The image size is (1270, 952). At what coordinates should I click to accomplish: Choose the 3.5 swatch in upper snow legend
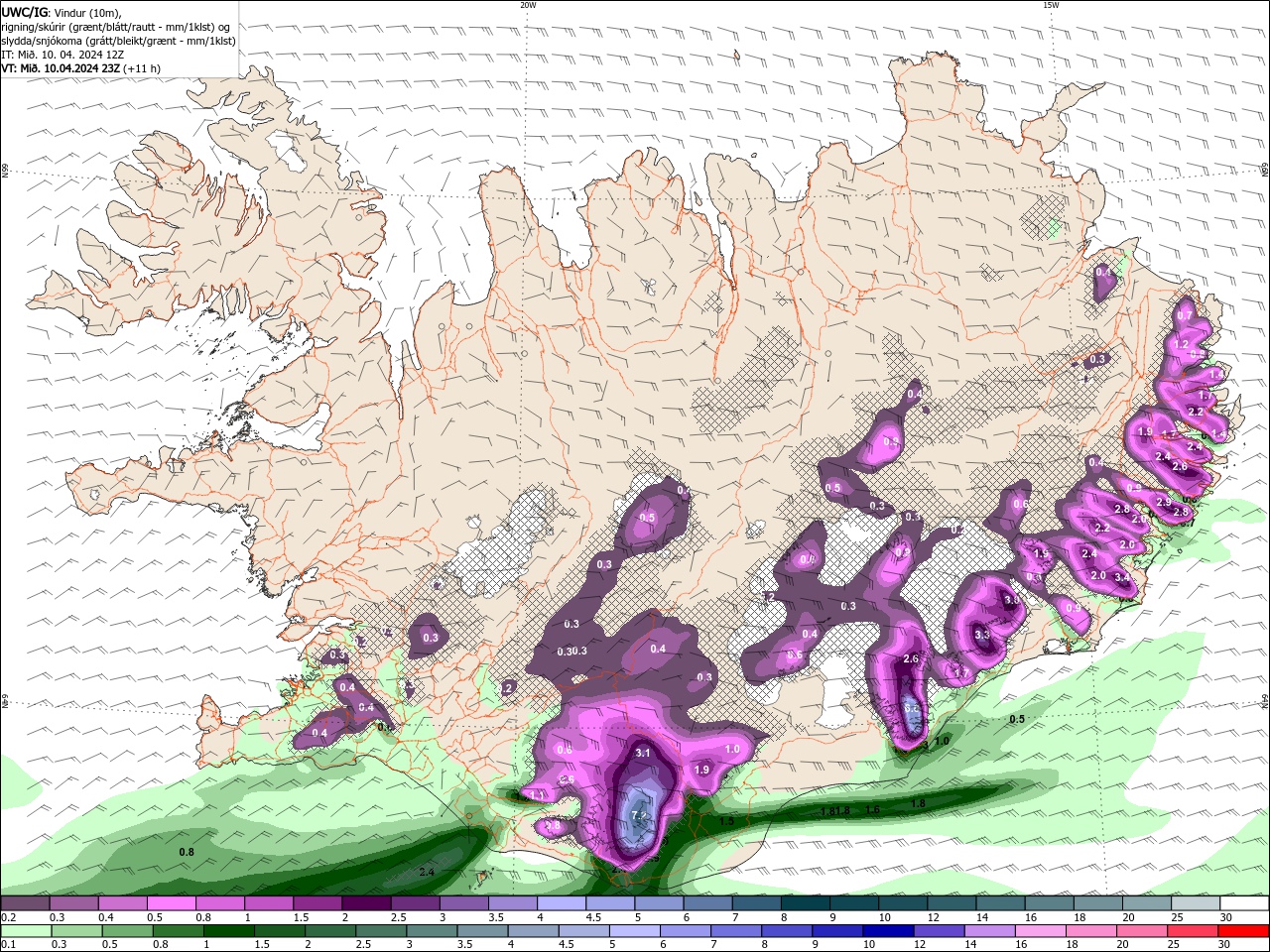512,903
